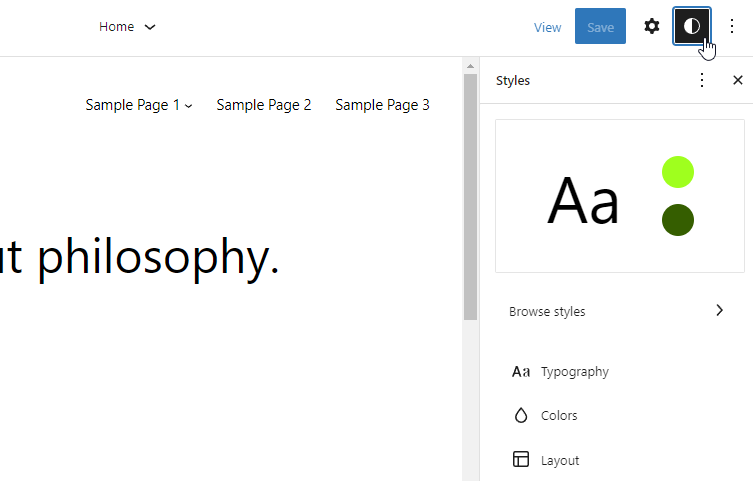Viewport: 753px width, 481px height.
Task: Open Colors settings via the droplet icon
Action: click(x=521, y=415)
